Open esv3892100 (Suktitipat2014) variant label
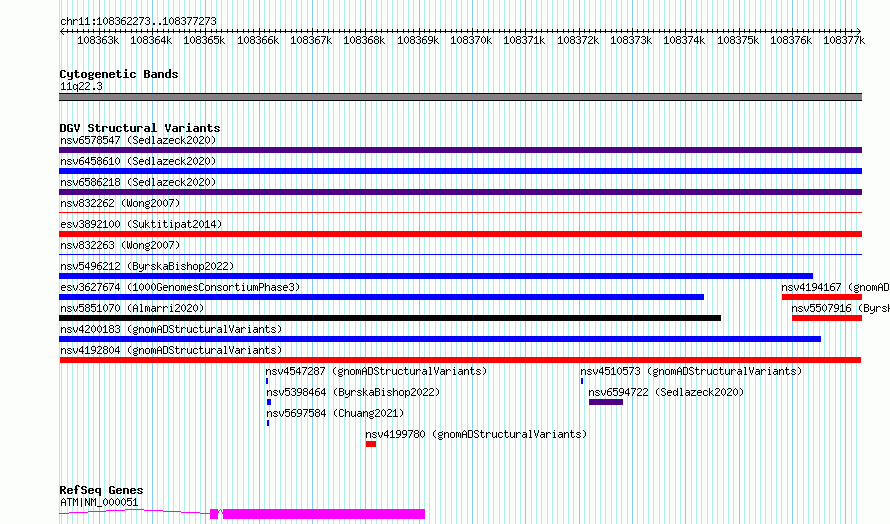The width and height of the screenshot is (890, 524). pyautogui.click(x=141, y=224)
